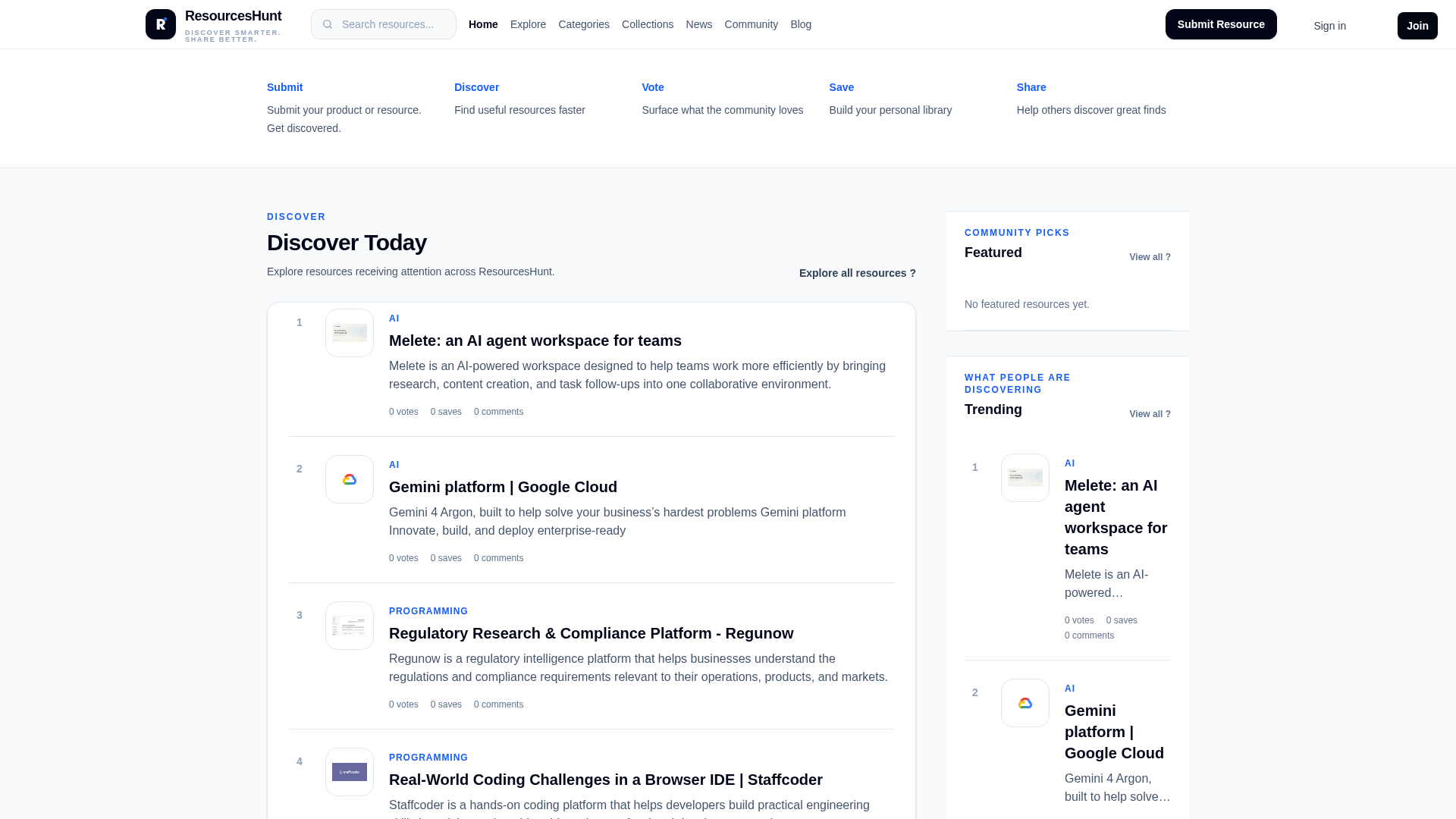
Task: Open Categories in top navigation
Action: coord(584,24)
